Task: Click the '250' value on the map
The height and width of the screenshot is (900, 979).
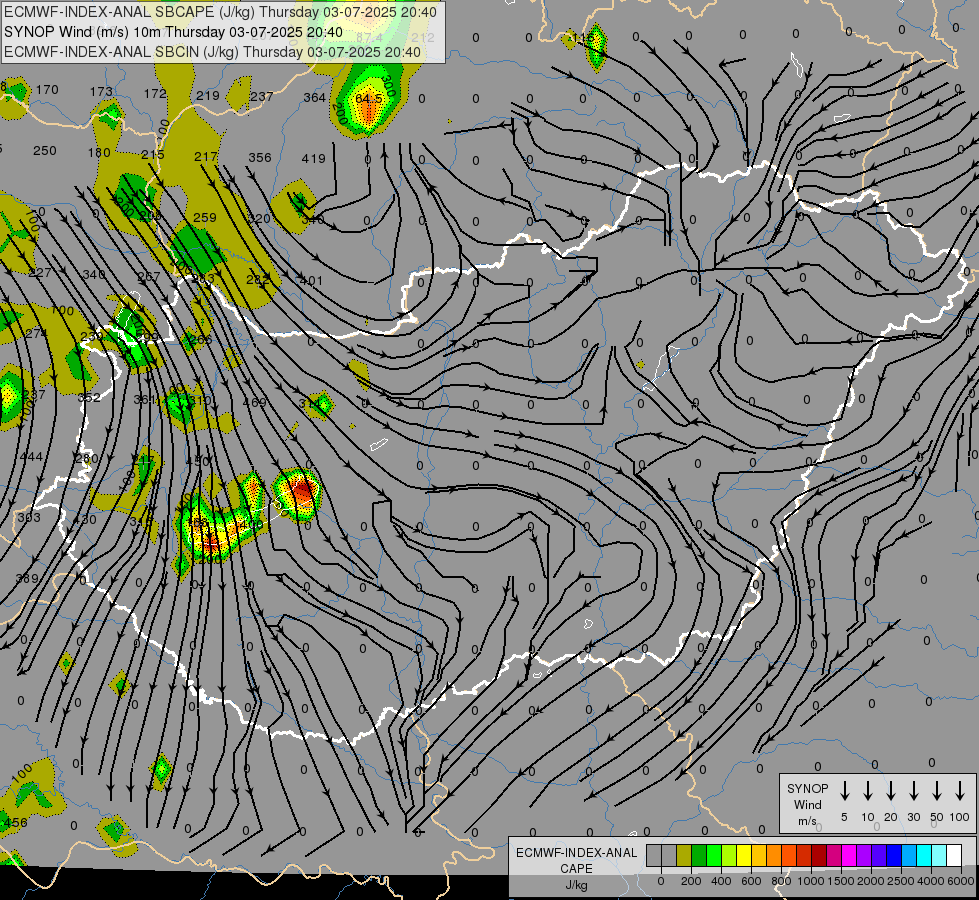Action: click(44, 151)
